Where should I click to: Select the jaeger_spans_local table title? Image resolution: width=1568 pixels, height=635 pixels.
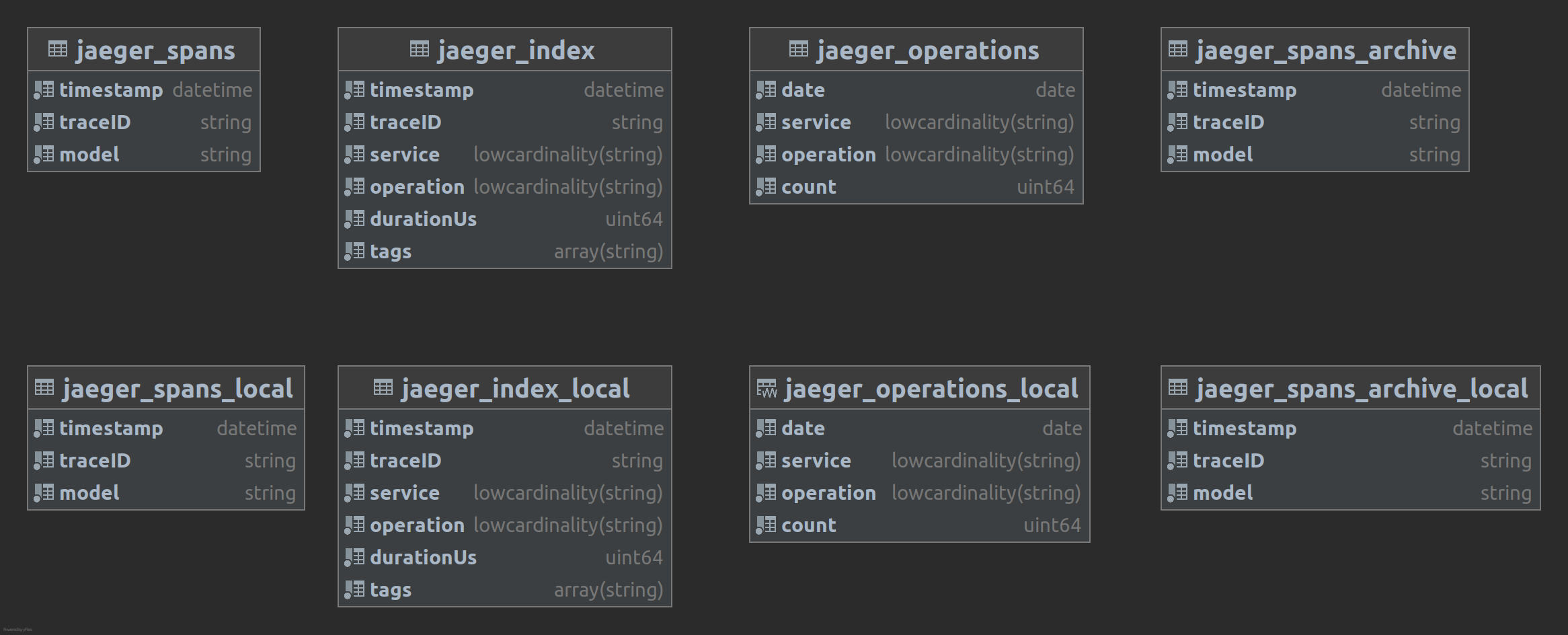tap(178, 389)
